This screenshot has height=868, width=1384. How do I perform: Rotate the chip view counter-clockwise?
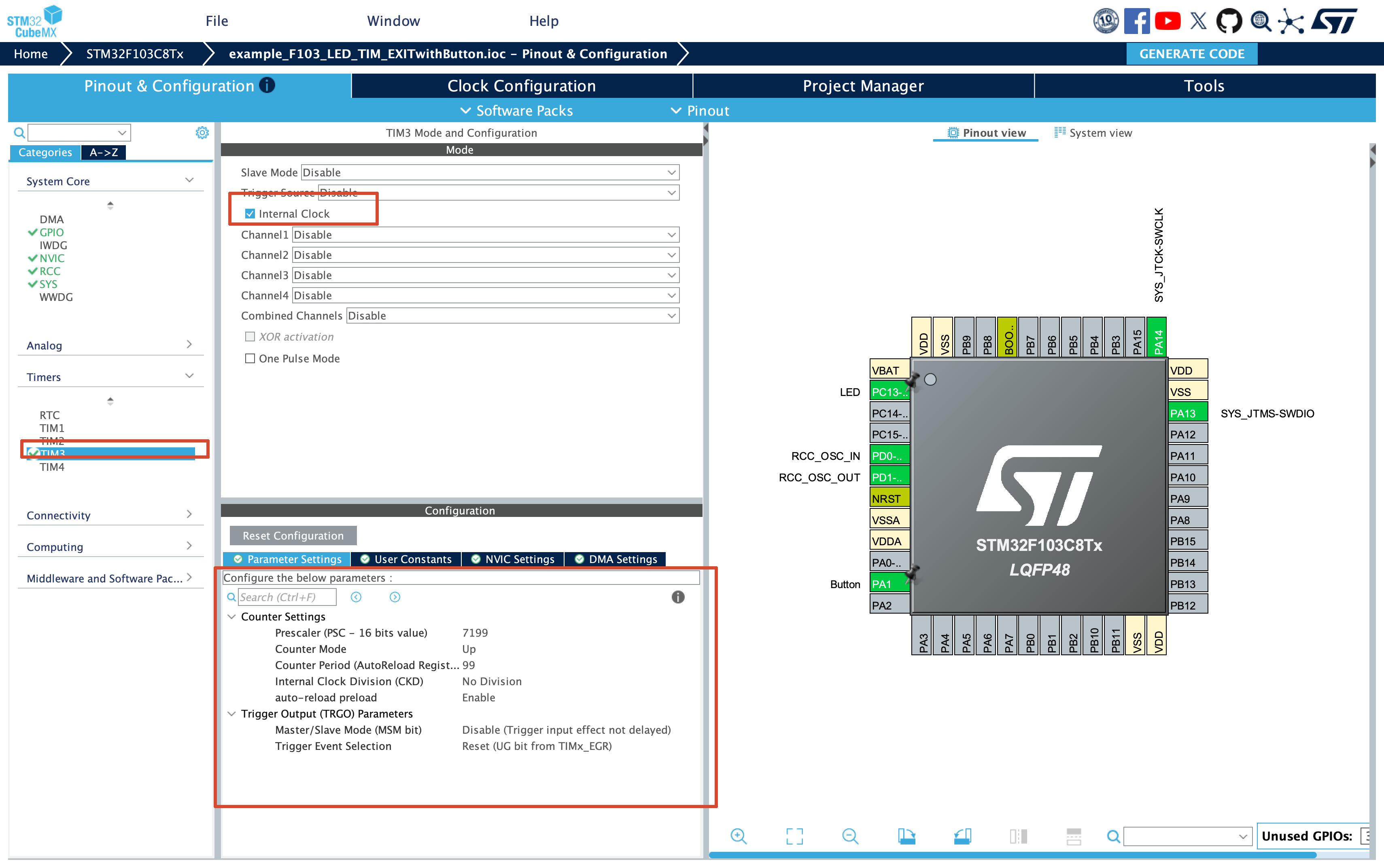(962, 836)
